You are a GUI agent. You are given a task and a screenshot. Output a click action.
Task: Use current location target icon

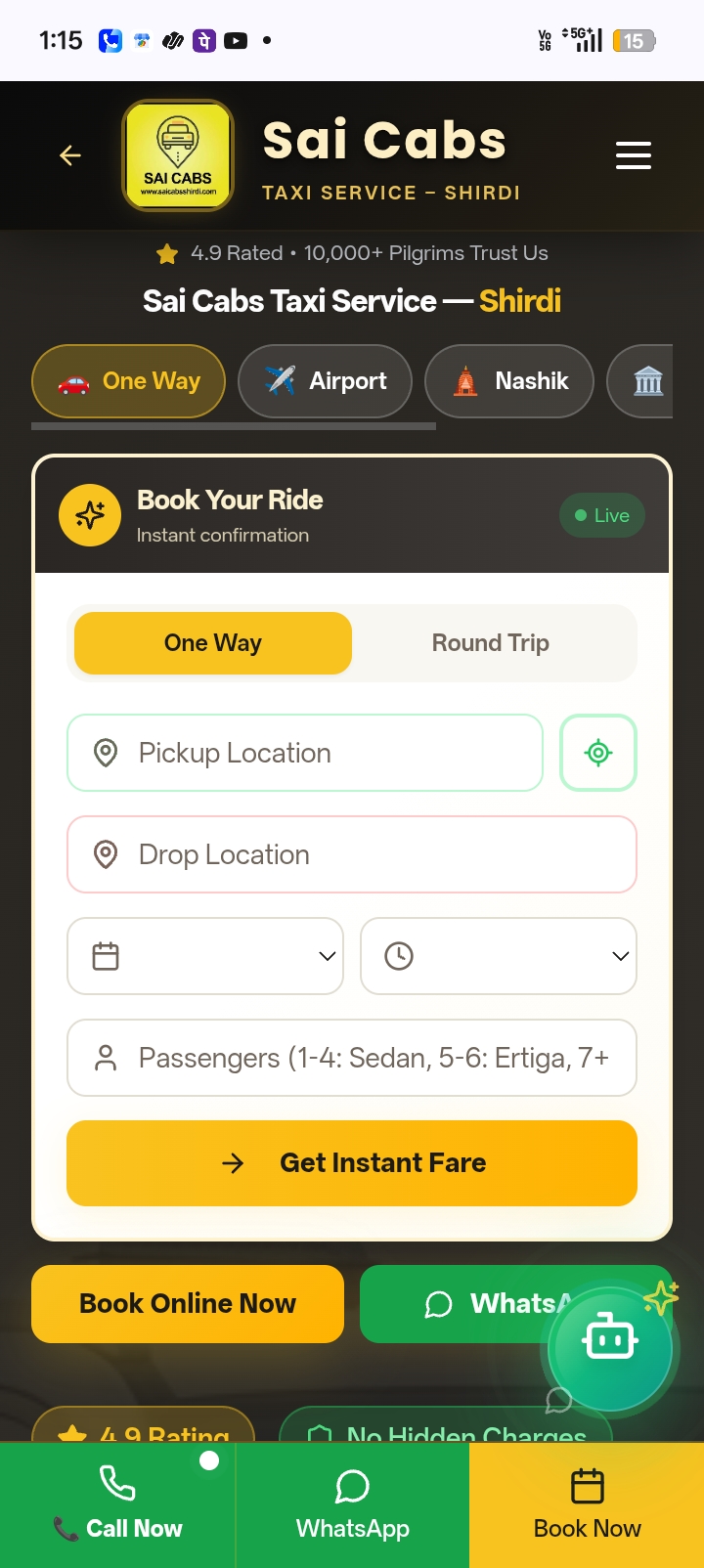tap(598, 753)
